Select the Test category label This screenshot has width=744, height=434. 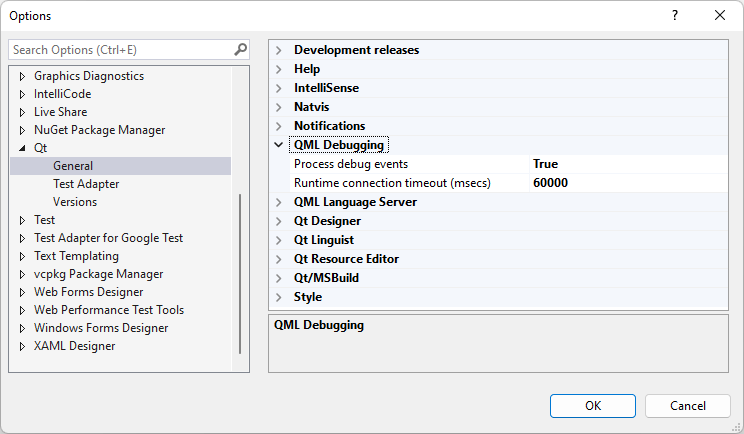pos(44,220)
